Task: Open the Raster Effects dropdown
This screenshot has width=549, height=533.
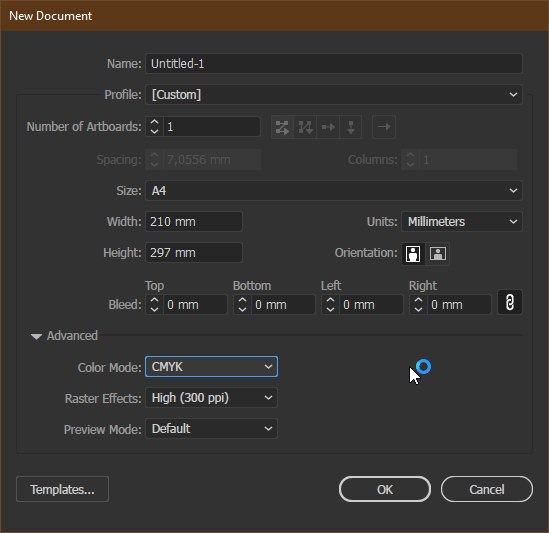Action: (x=211, y=398)
